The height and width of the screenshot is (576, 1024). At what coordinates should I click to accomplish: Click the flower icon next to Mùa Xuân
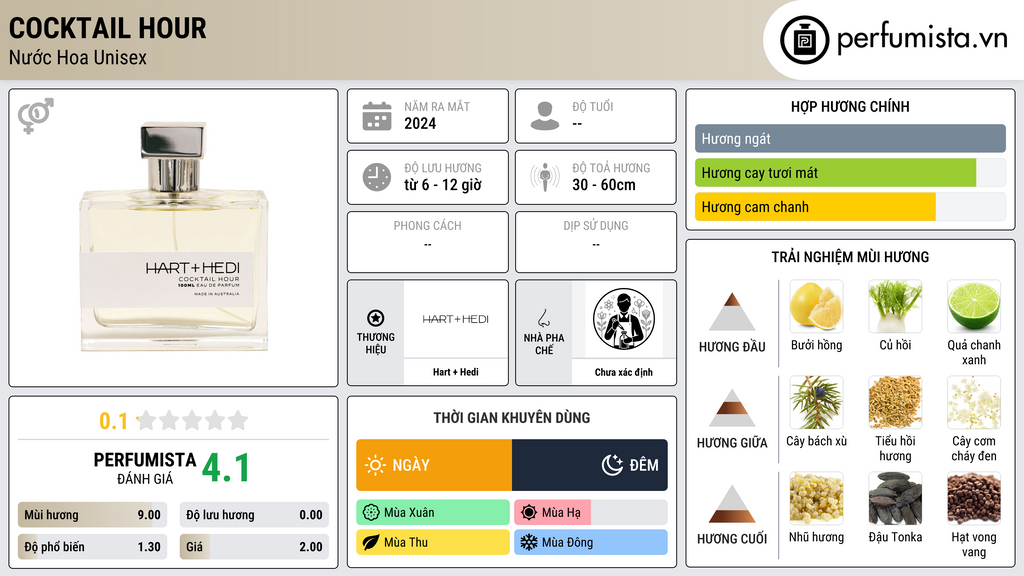(x=371, y=513)
